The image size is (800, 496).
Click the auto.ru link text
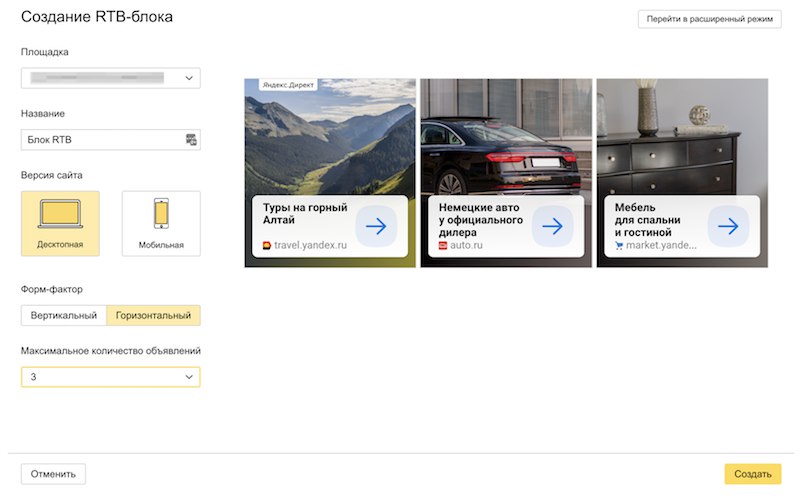pyautogui.click(x=466, y=245)
